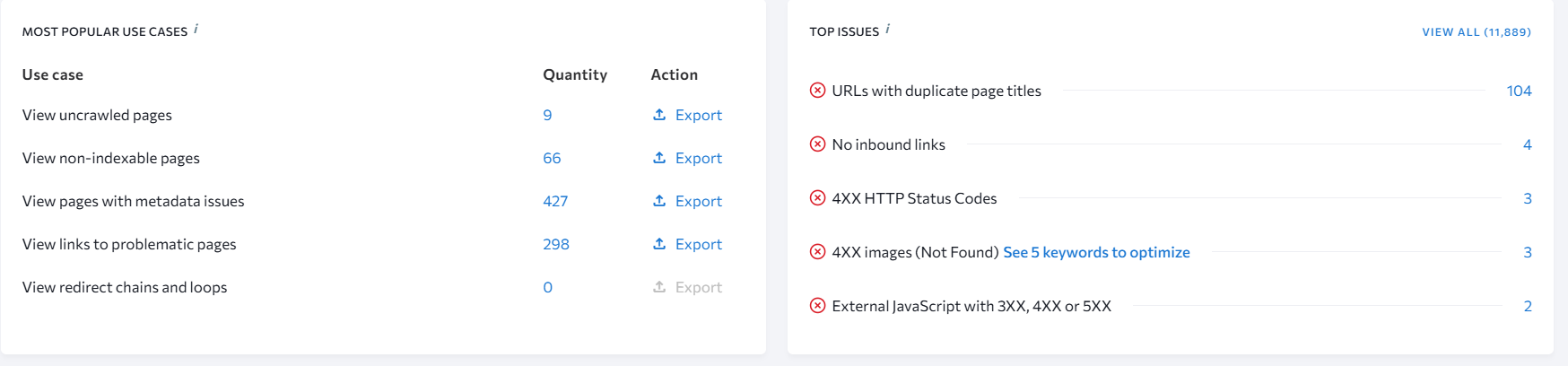Click export icon for uncrawled pages
Viewport: 1568px width, 366px height.
(659, 115)
